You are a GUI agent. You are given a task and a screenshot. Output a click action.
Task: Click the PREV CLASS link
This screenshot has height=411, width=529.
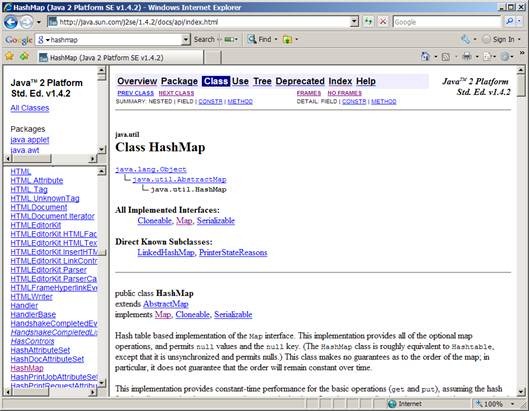(135, 93)
